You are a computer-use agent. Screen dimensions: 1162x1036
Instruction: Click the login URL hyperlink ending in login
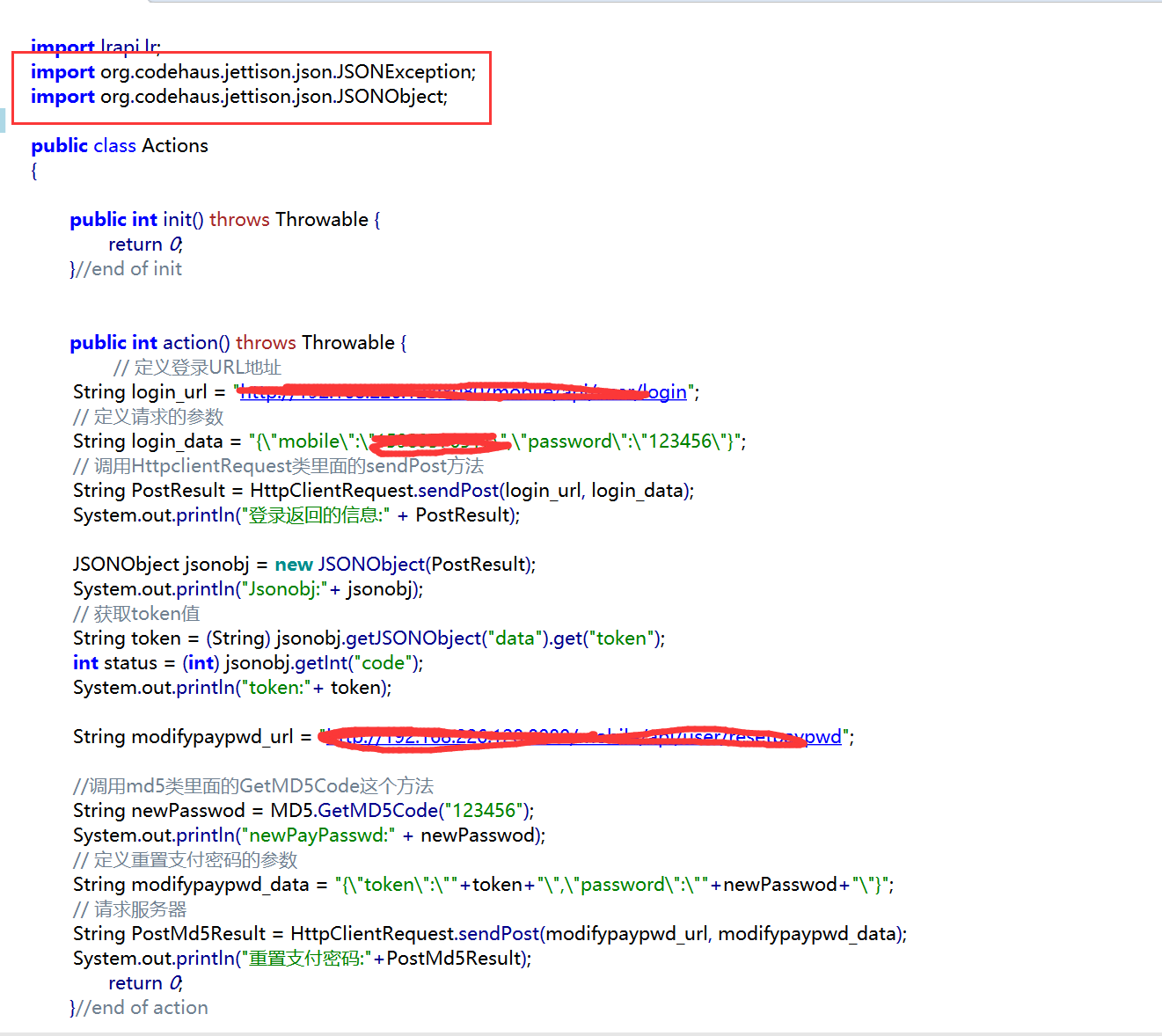pyautogui.click(x=666, y=392)
